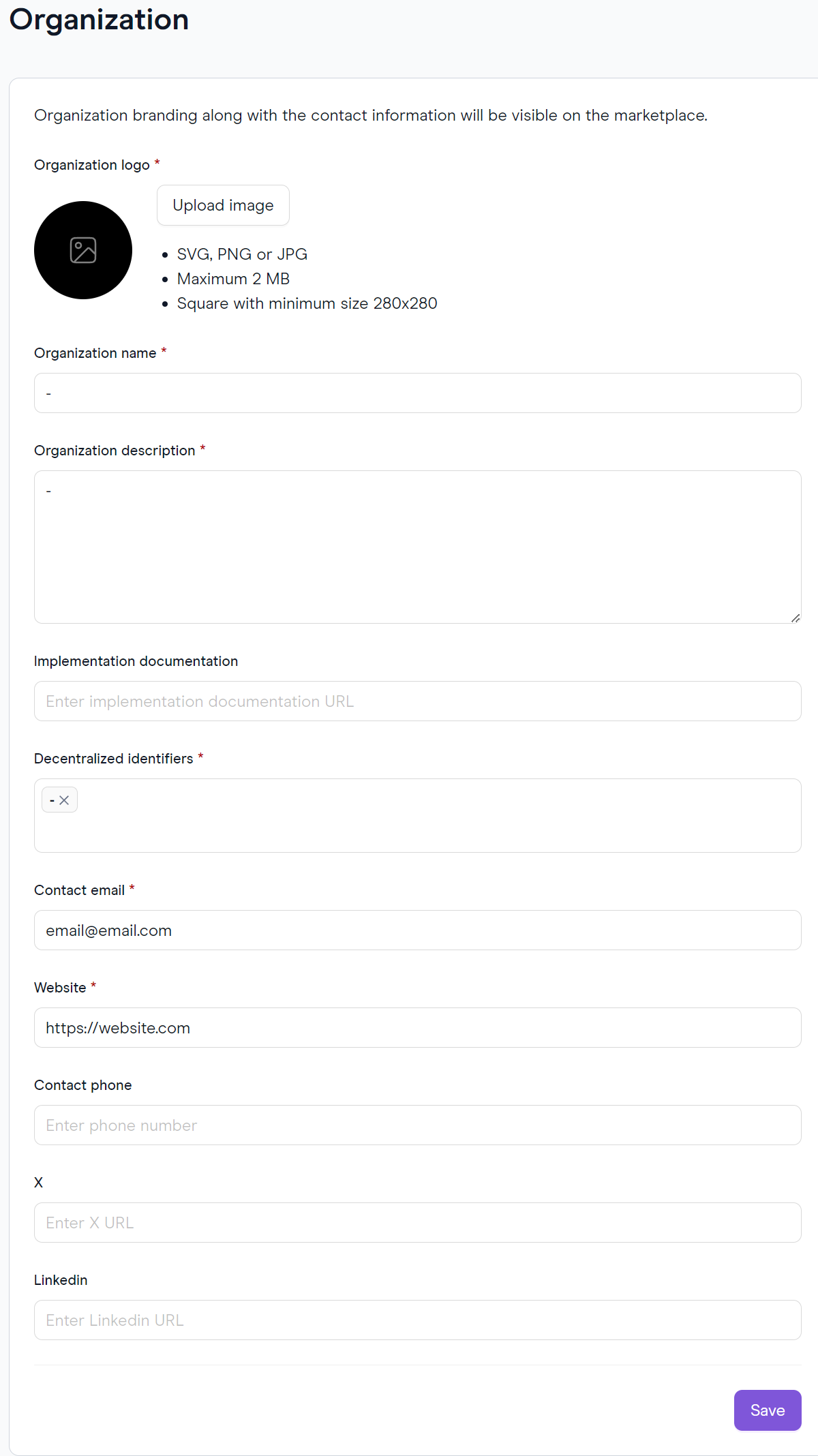Viewport: 818px width, 1456px height.
Task: Click the Website URL field
Action: click(x=418, y=1027)
